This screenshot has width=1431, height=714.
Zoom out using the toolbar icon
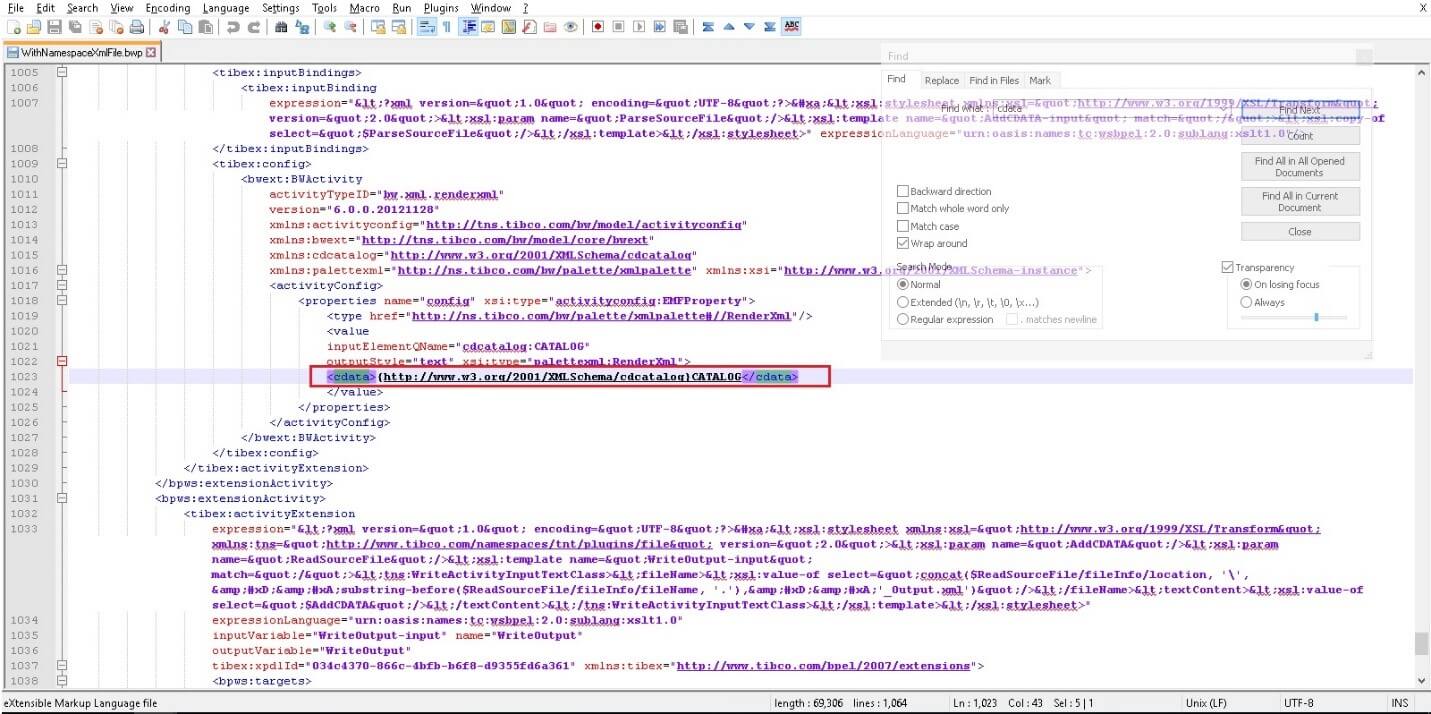pos(350,26)
